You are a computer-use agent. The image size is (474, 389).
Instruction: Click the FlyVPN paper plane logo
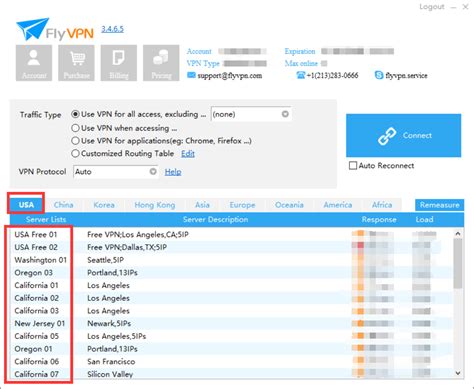(x=33, y=29)
